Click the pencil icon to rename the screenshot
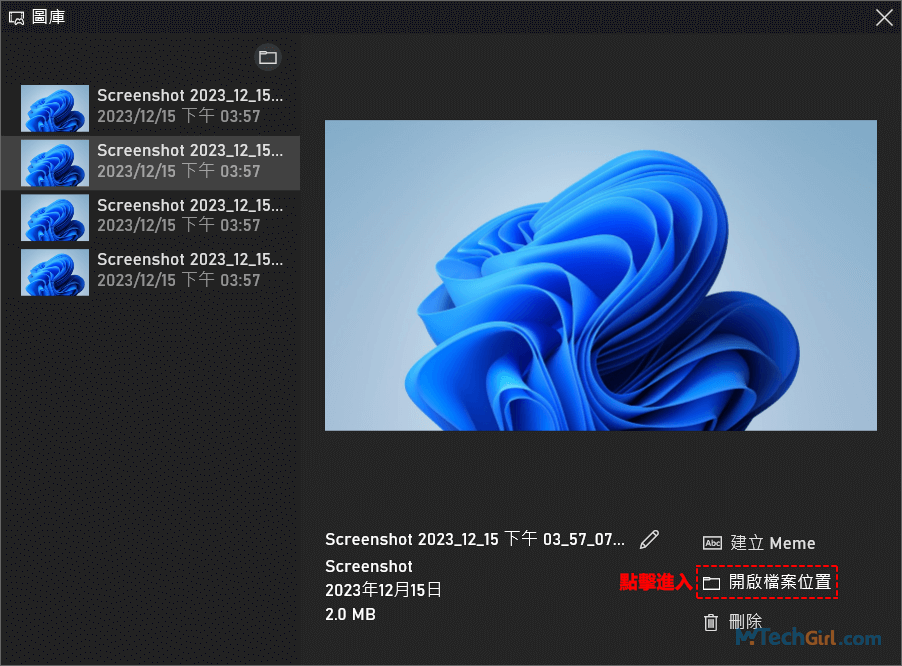 pyautogui.click(x=650, y=540)
